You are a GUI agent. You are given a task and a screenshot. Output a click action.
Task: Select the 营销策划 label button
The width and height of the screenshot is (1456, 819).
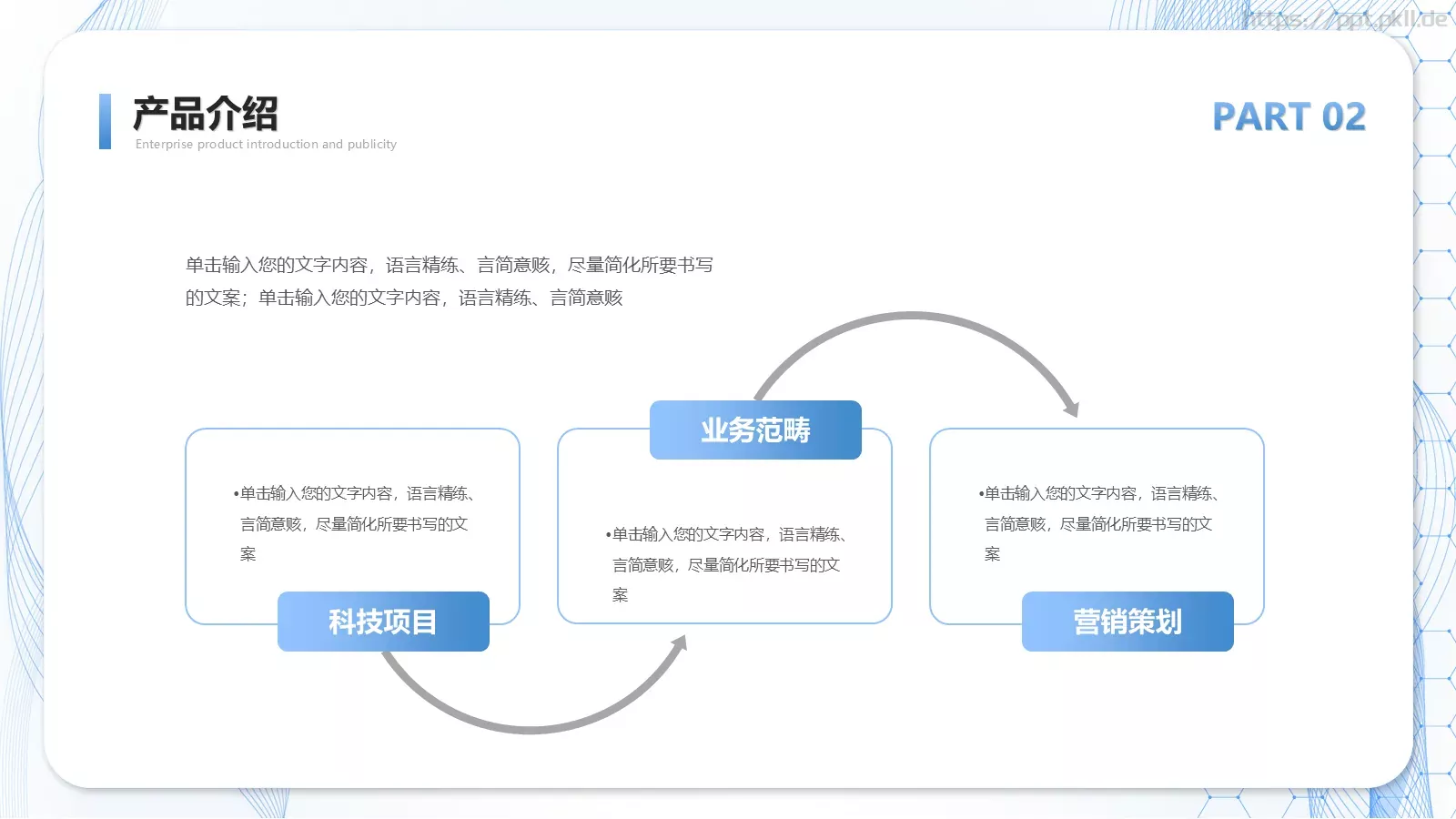[1127, 622]
